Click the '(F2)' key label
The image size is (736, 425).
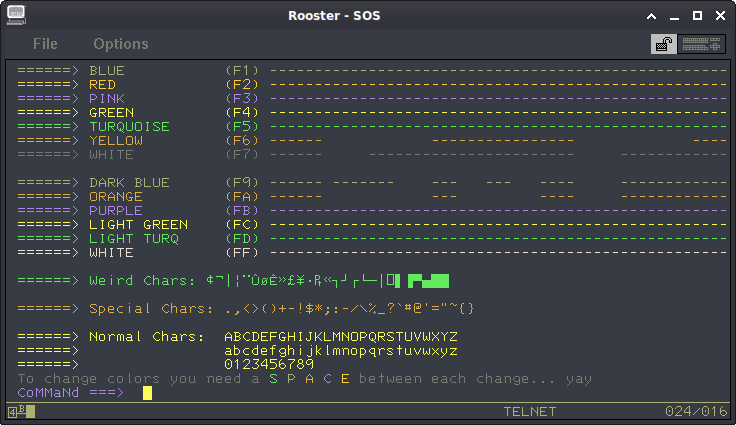[x=242, y=85]
